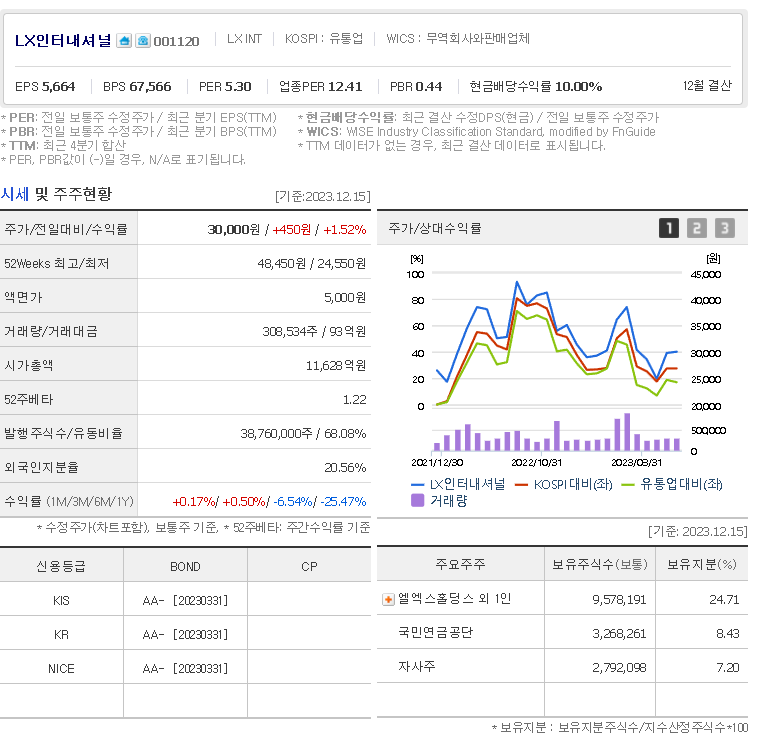
Task: Click the purple 거래량 legend square
Action: tap(417, 500)
